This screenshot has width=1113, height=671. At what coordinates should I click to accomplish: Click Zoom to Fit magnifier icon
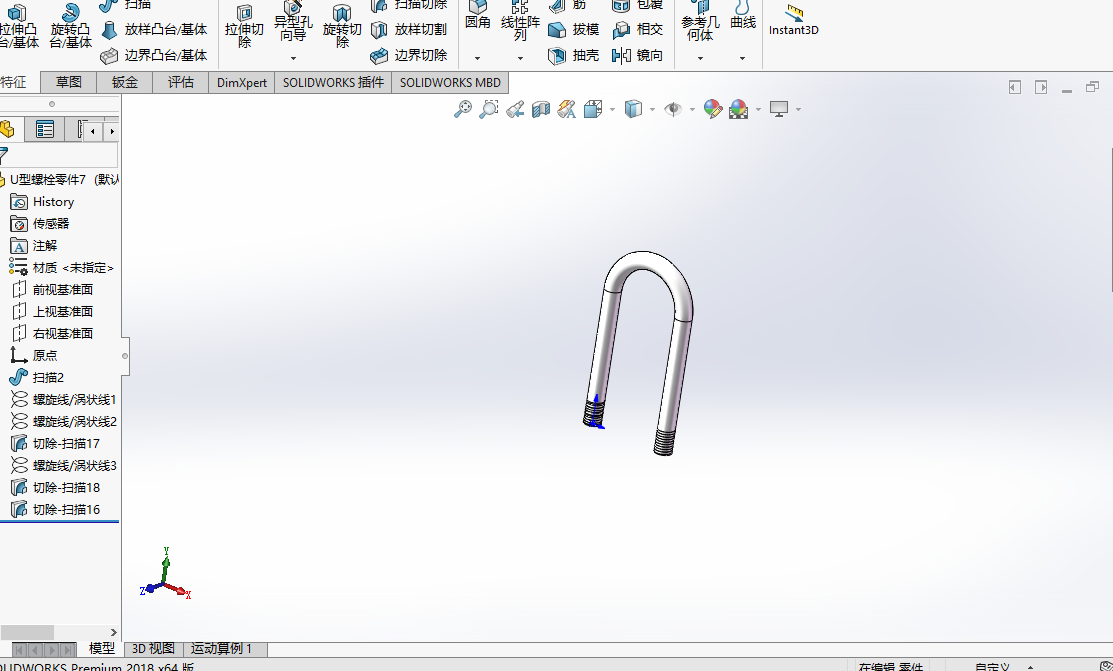[x=463, y=109]
